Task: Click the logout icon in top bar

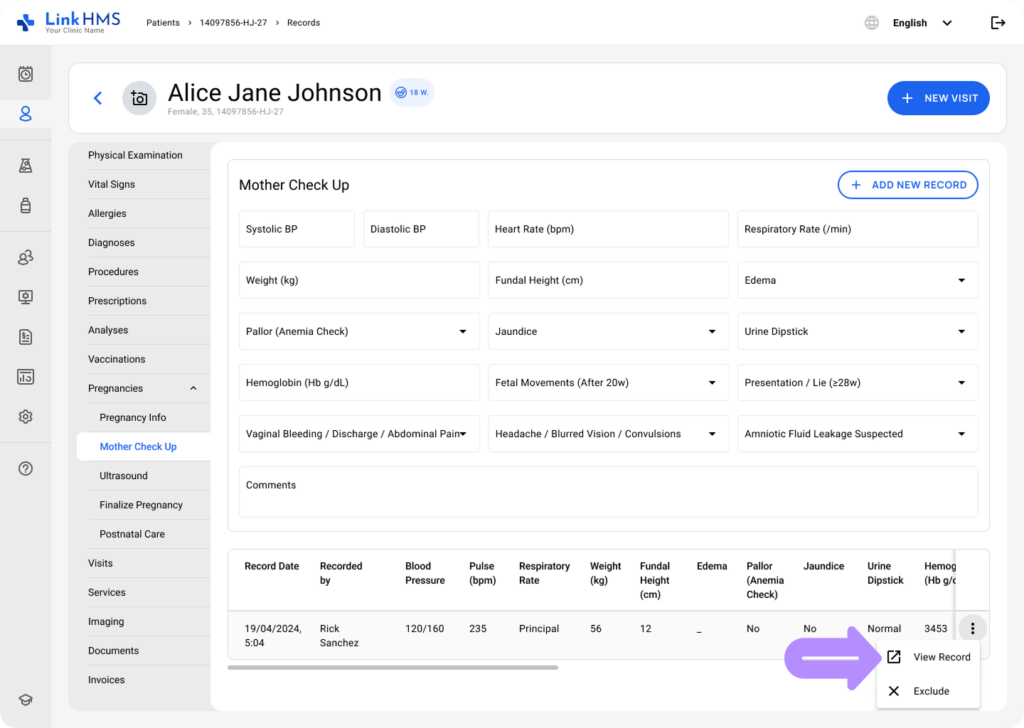Action: coord(997,23)
